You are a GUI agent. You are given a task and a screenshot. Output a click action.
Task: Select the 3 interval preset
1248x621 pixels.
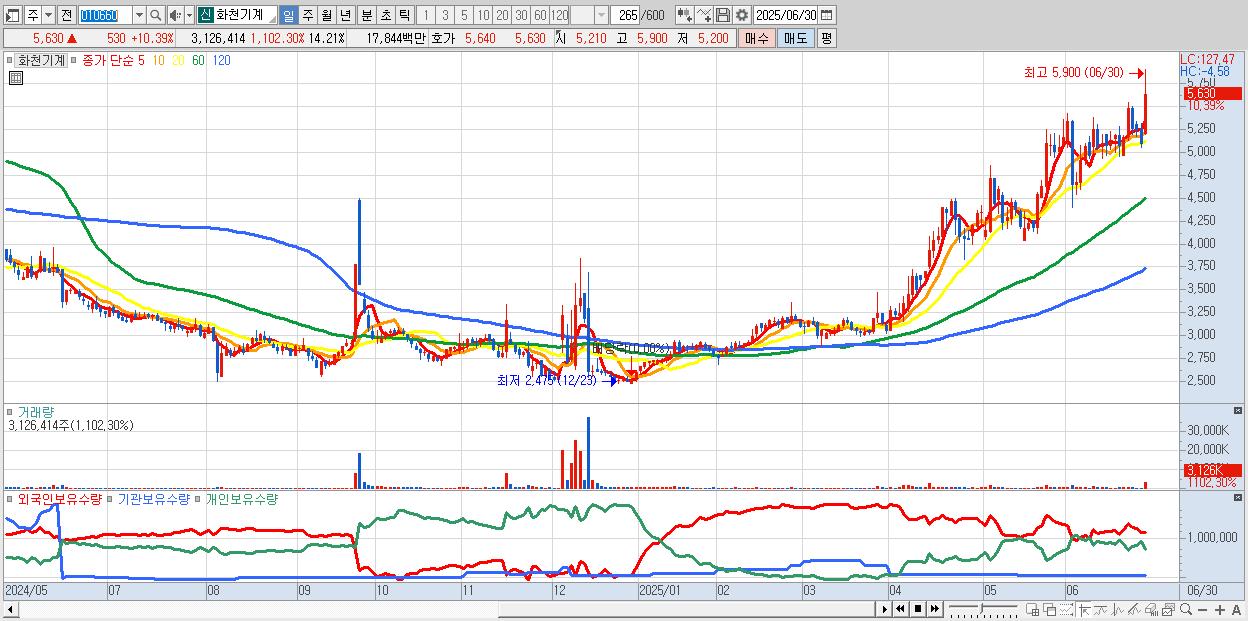(445, 15)
